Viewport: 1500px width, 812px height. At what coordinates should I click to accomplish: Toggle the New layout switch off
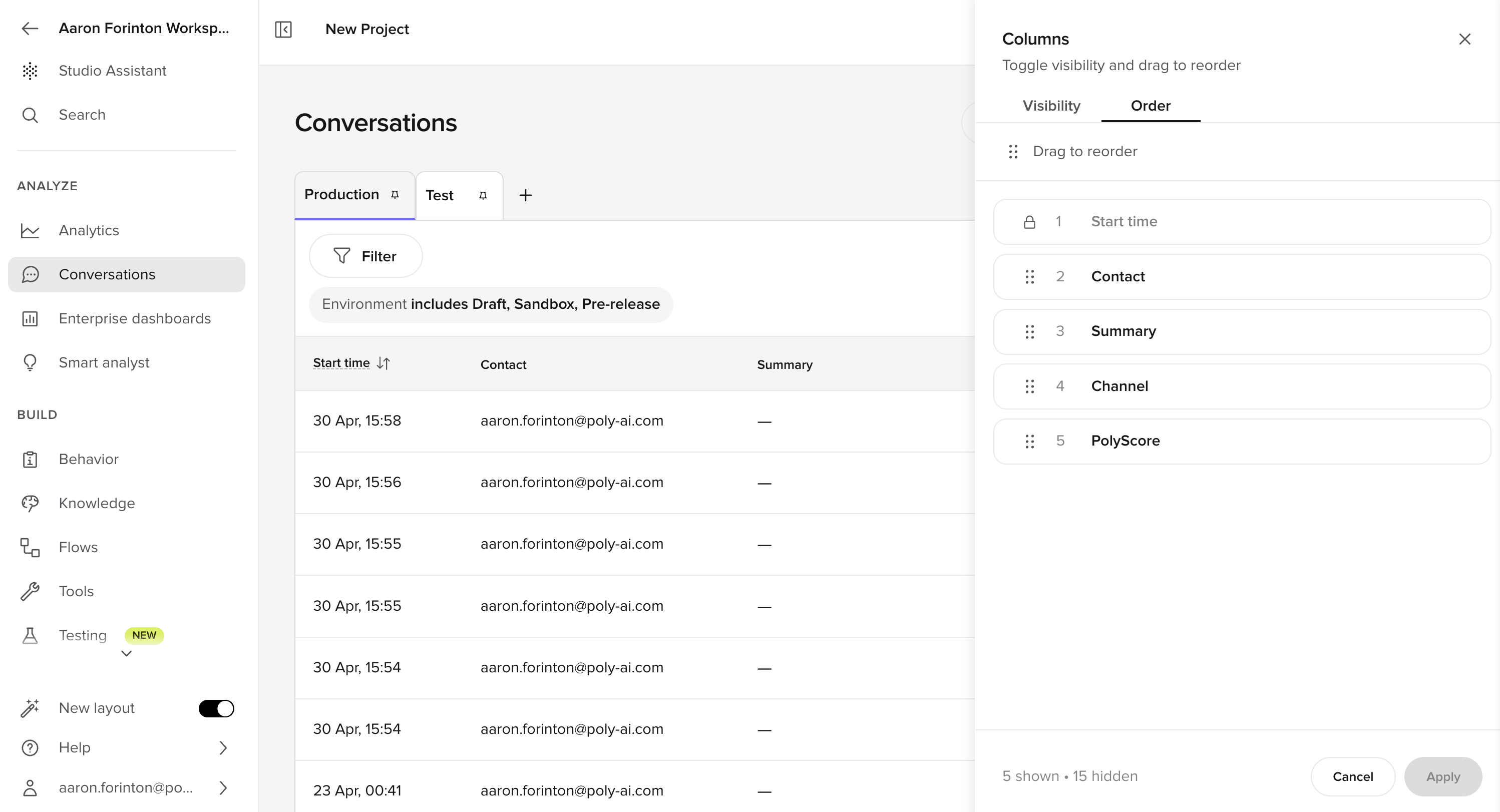[216, 708]
